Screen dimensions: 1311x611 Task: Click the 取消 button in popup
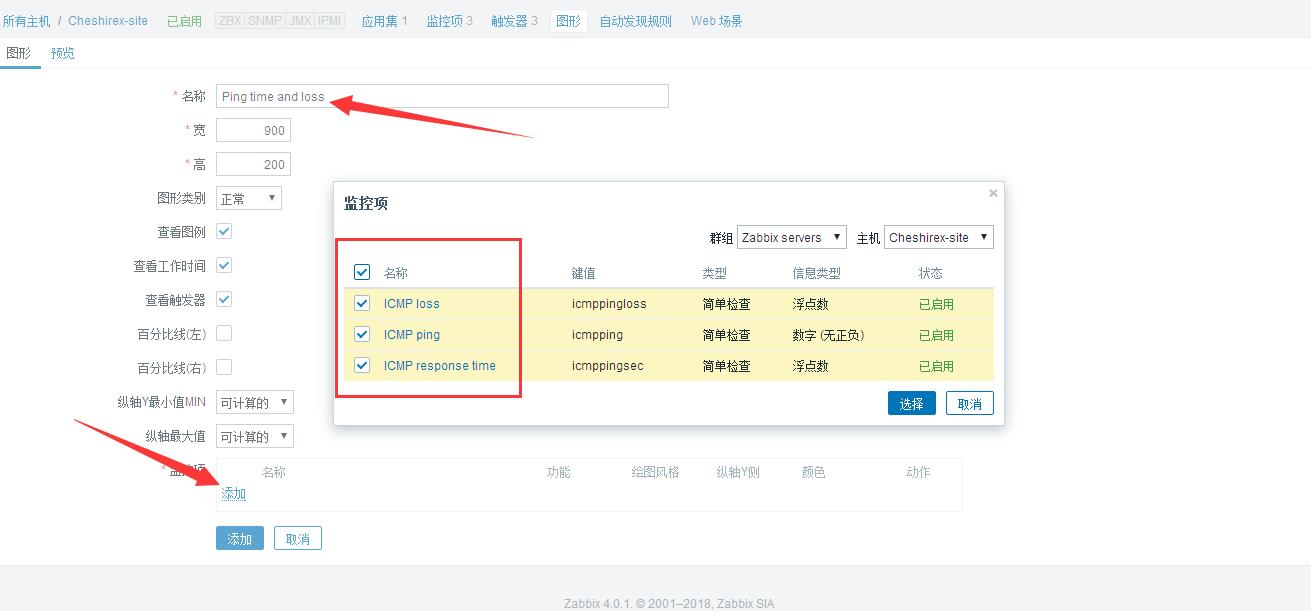pos(970,403)
